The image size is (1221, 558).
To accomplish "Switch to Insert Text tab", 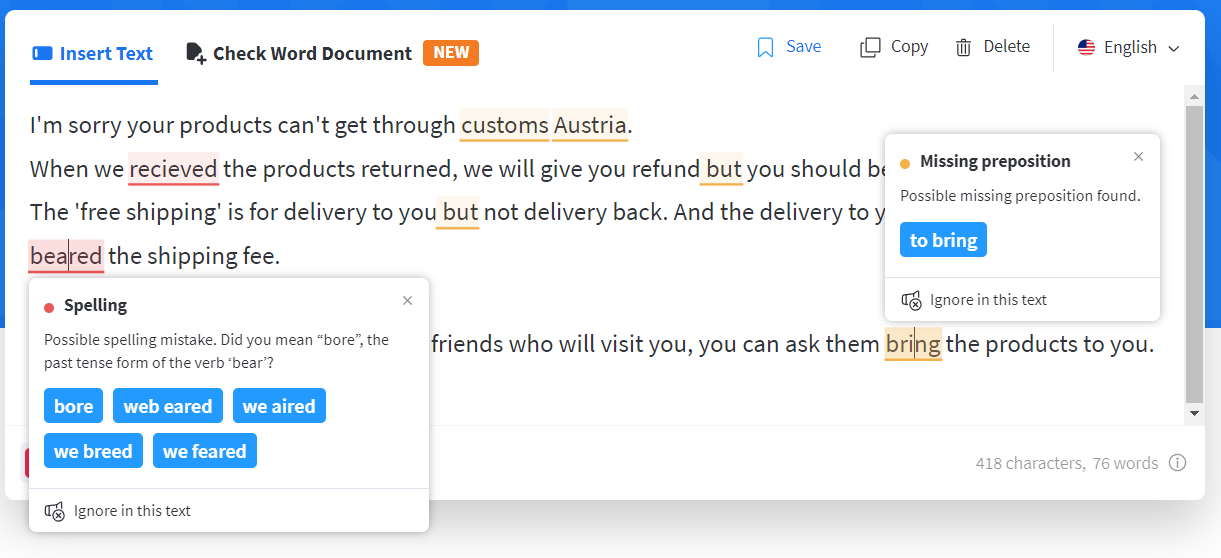I will [93, 54].
